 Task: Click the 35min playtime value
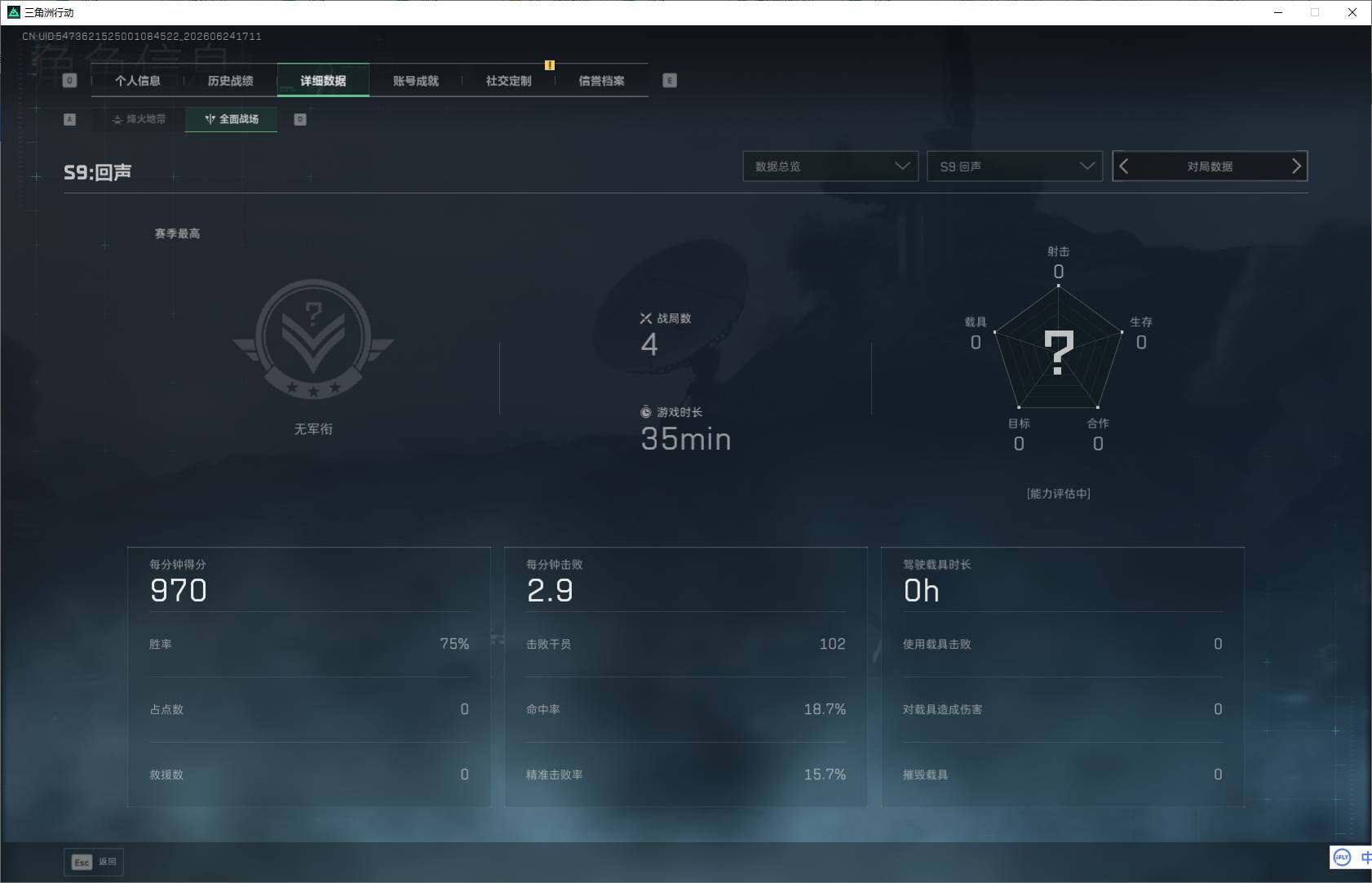pos(686,439)
